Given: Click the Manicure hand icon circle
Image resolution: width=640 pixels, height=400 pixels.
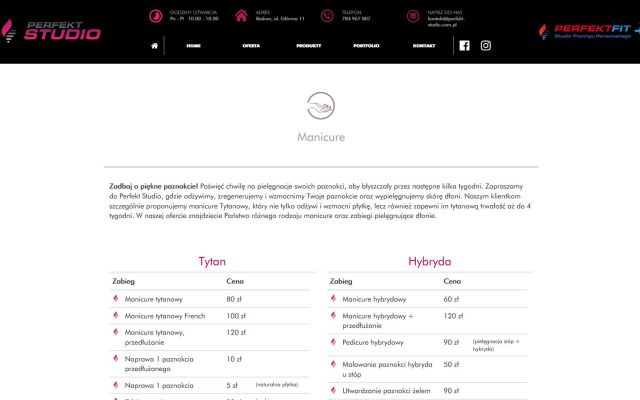Looking at the screenshot, I should tap(320, 103).
